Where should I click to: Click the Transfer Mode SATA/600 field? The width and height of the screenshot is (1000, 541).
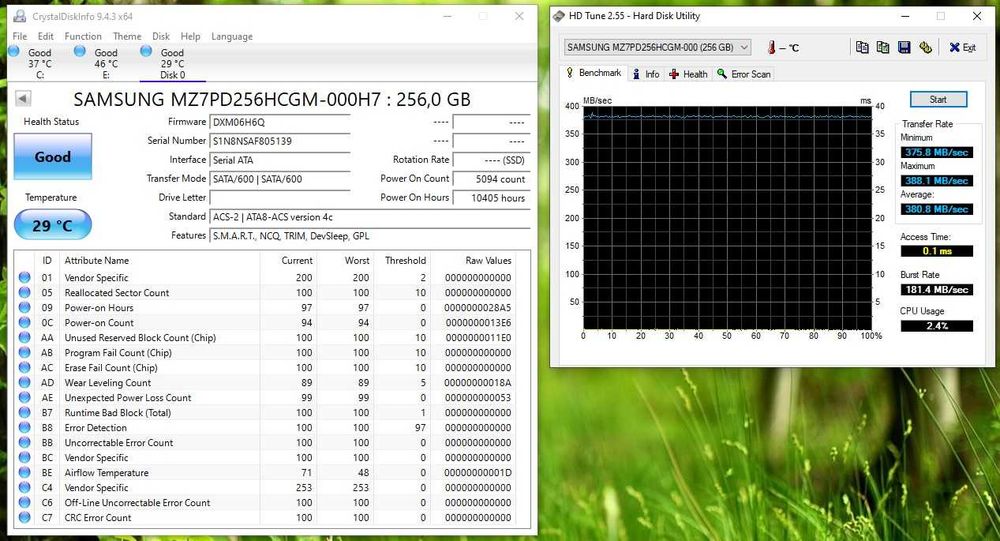tap(280, 179)
